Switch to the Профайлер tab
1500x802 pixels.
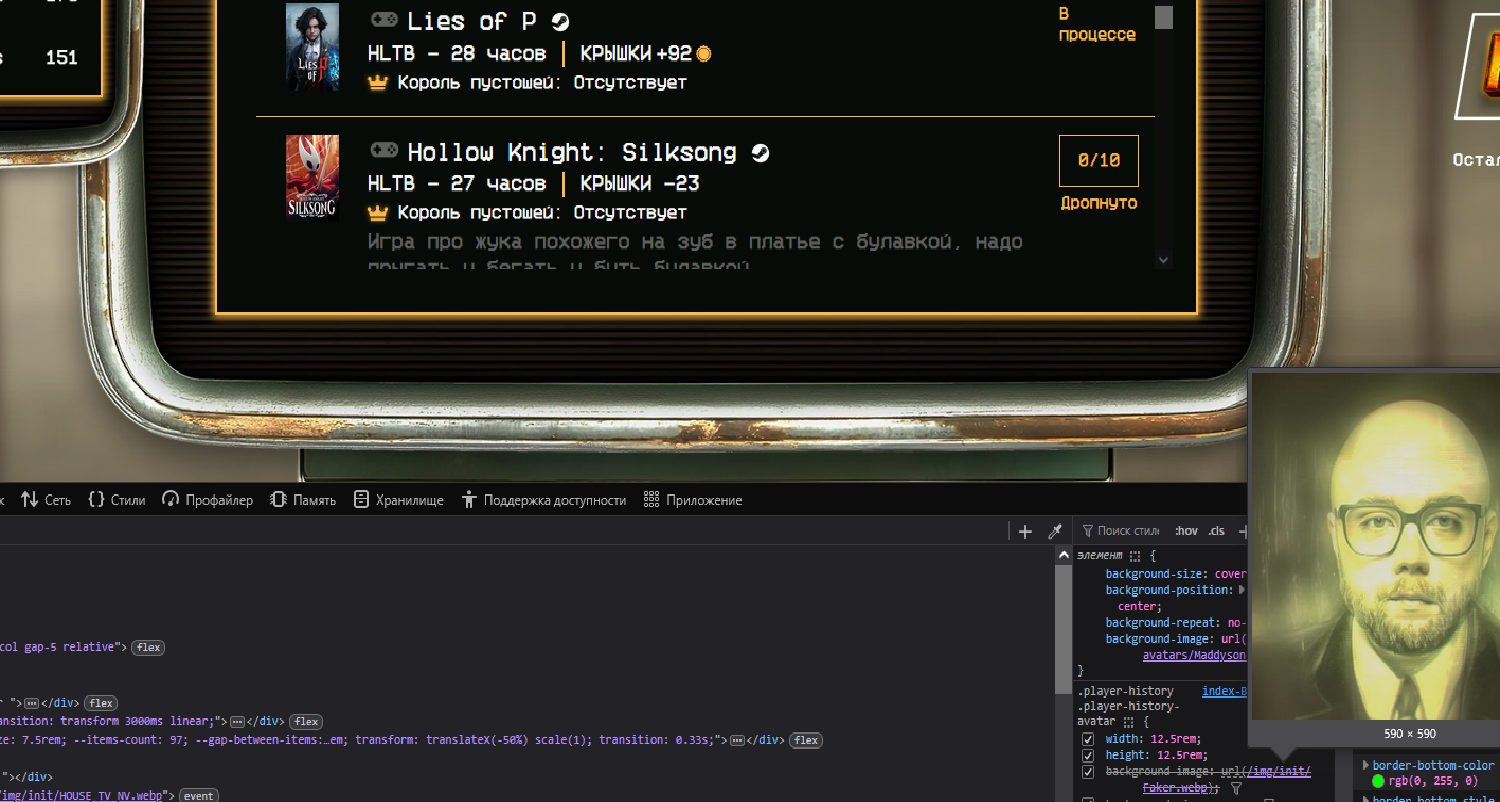[207, 499]
